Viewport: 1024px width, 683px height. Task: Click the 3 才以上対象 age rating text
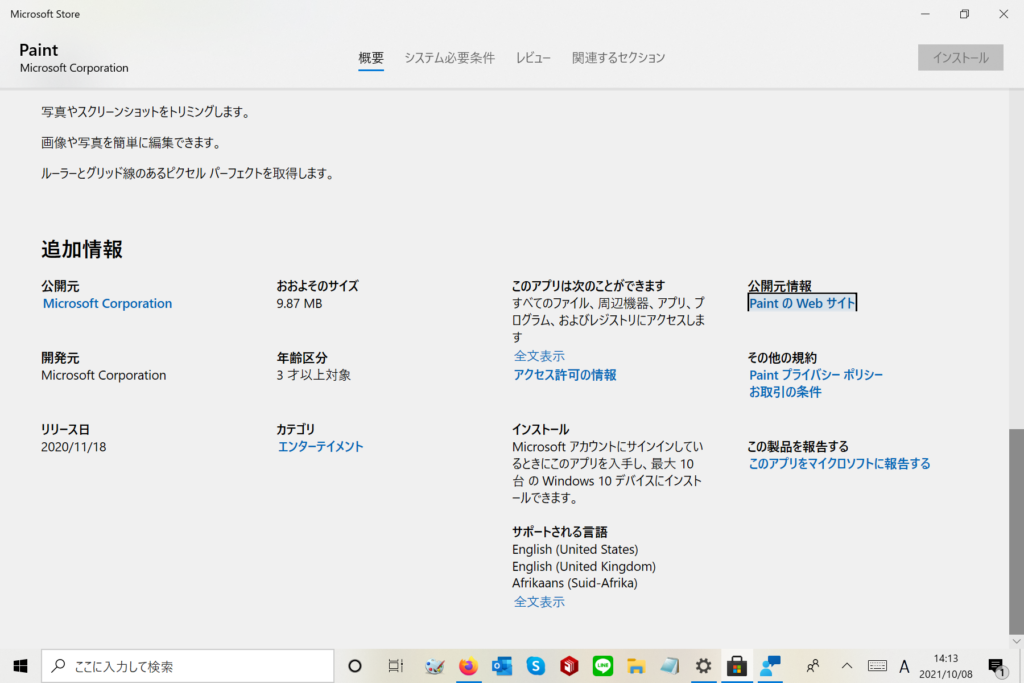tap(313, 375)
